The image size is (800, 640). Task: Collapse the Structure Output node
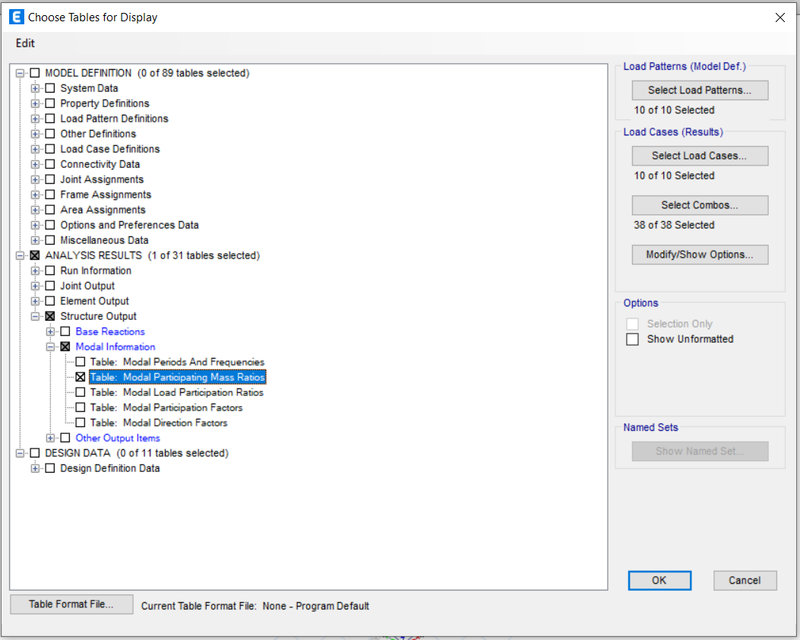tap(35, 316)
